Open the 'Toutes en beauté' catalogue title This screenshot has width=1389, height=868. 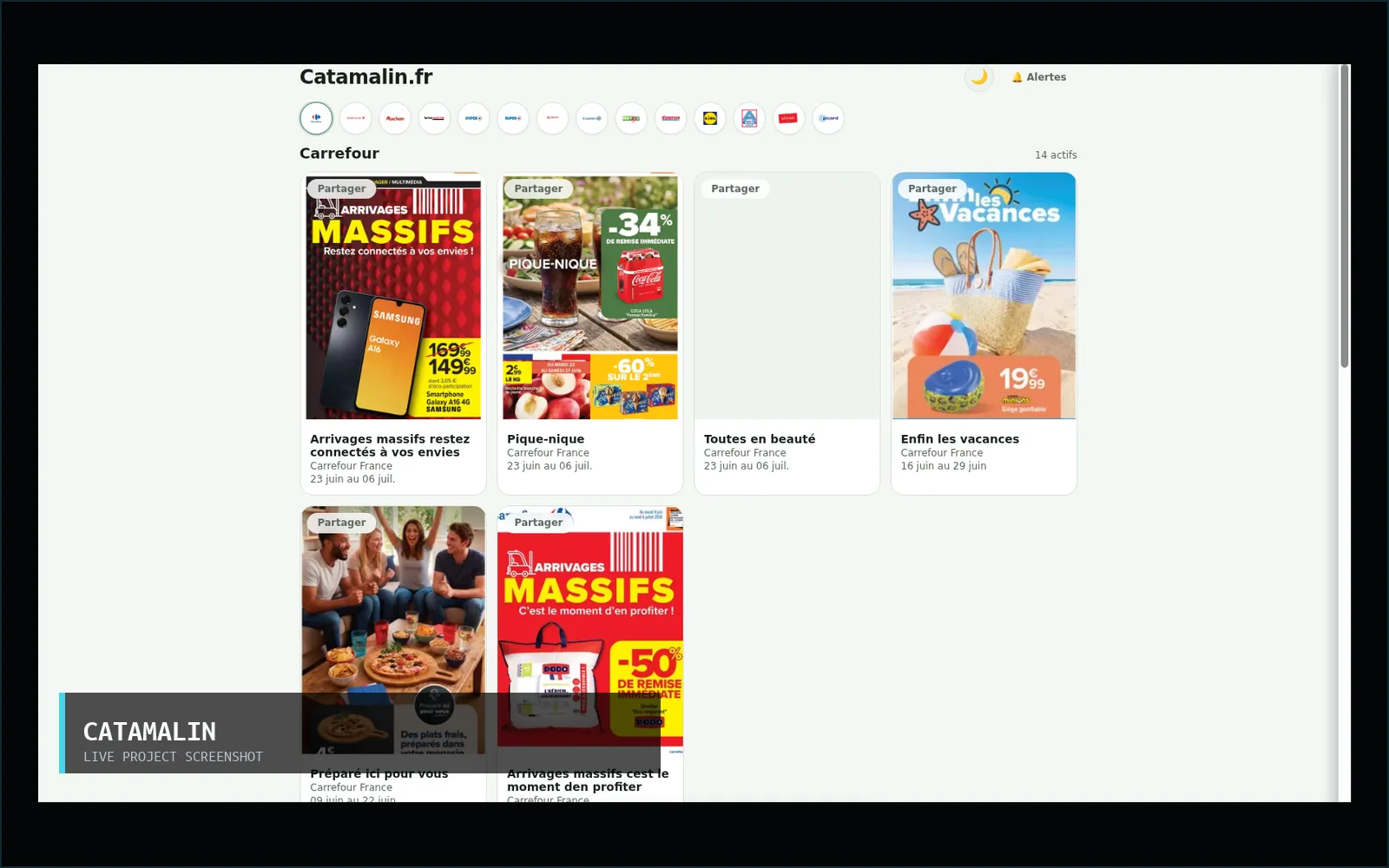coord(760,439)
